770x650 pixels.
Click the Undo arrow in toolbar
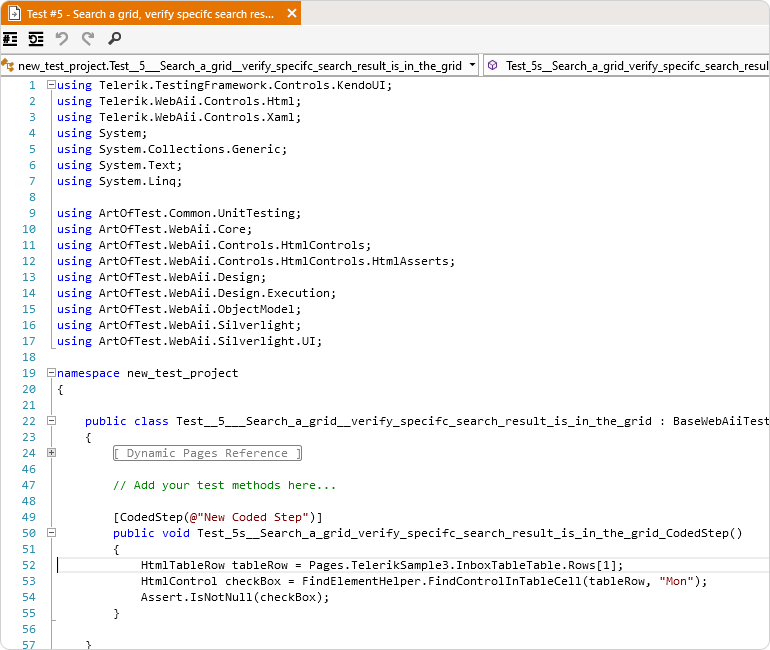pyautogui.click(x=62, y=39)
